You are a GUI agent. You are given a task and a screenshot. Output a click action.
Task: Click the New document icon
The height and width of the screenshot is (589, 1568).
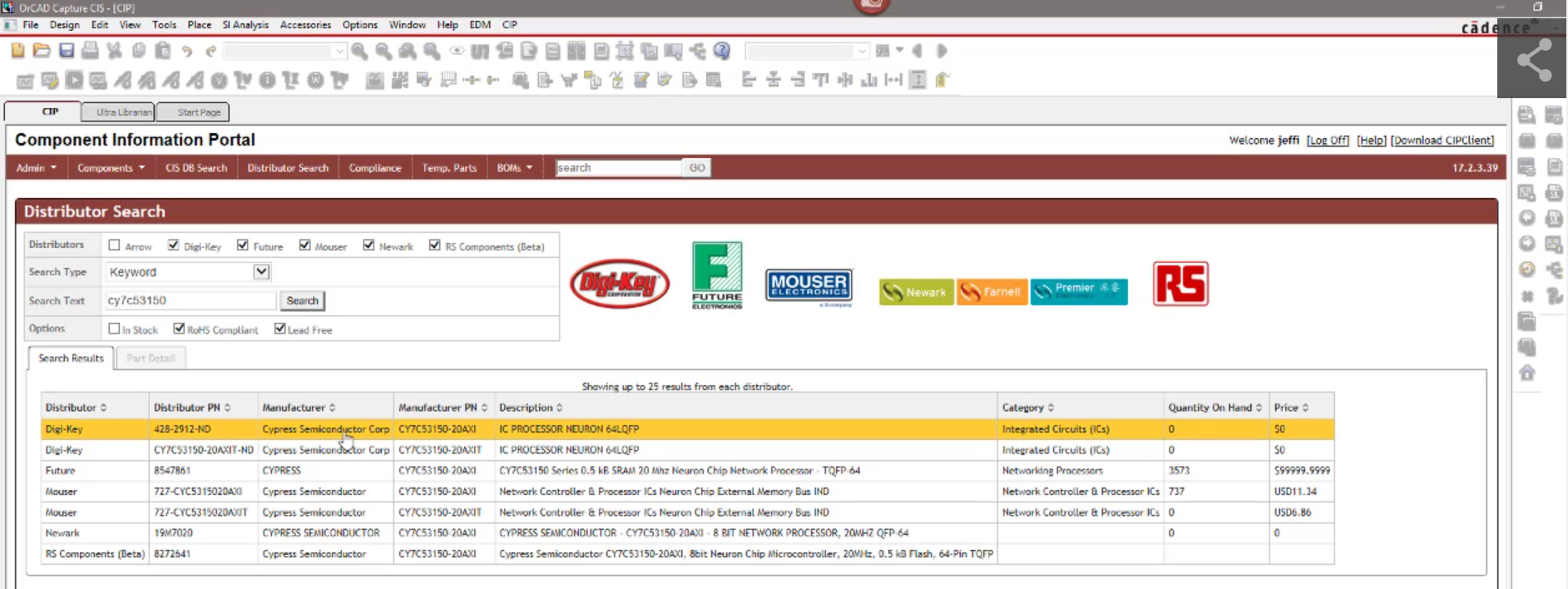pos(17,51)
